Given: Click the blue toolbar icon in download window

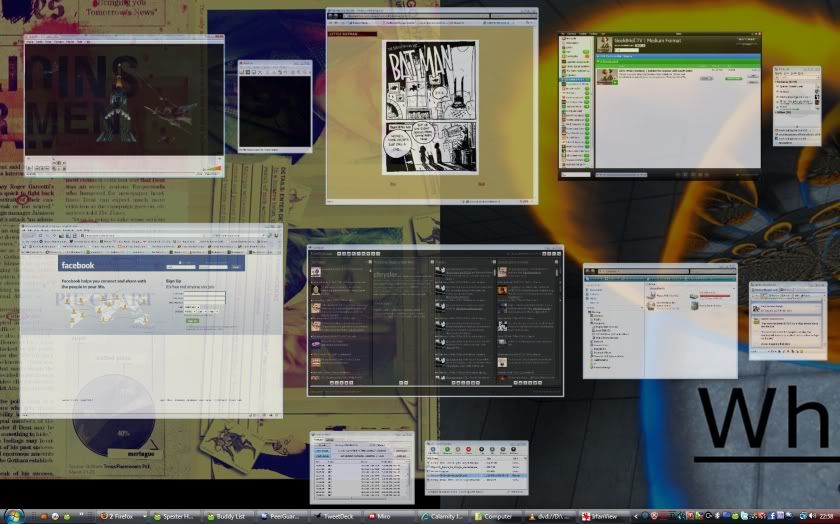Looking at the screenshot, I should click(433, 450).
